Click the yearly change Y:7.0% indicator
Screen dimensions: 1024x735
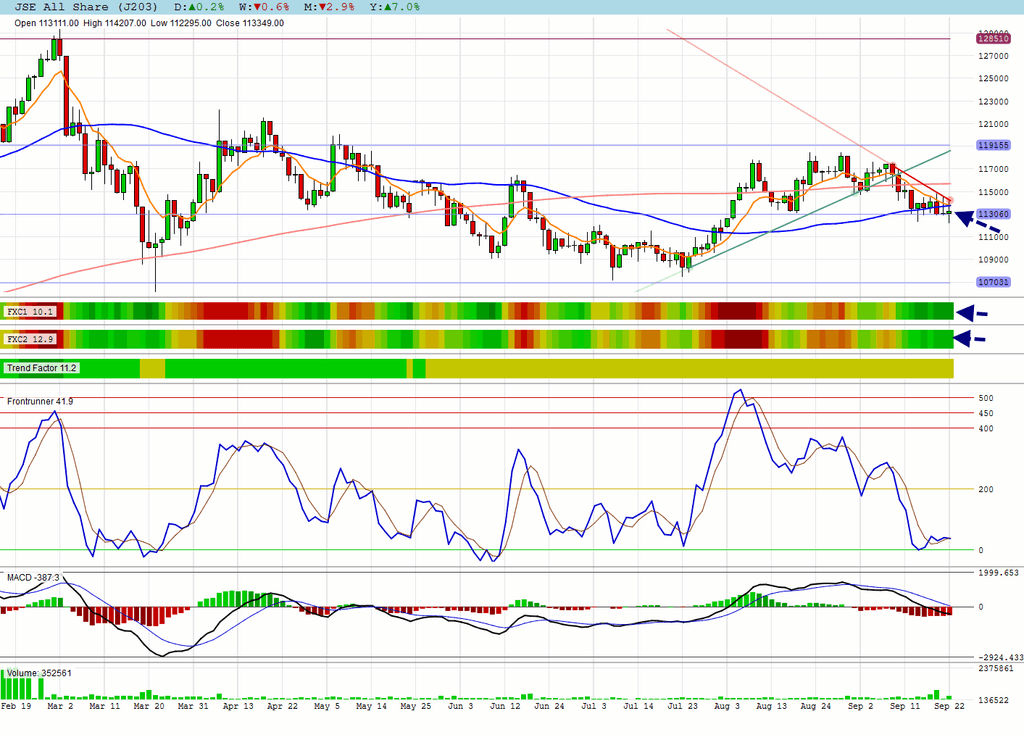click(x=394, y=7)
